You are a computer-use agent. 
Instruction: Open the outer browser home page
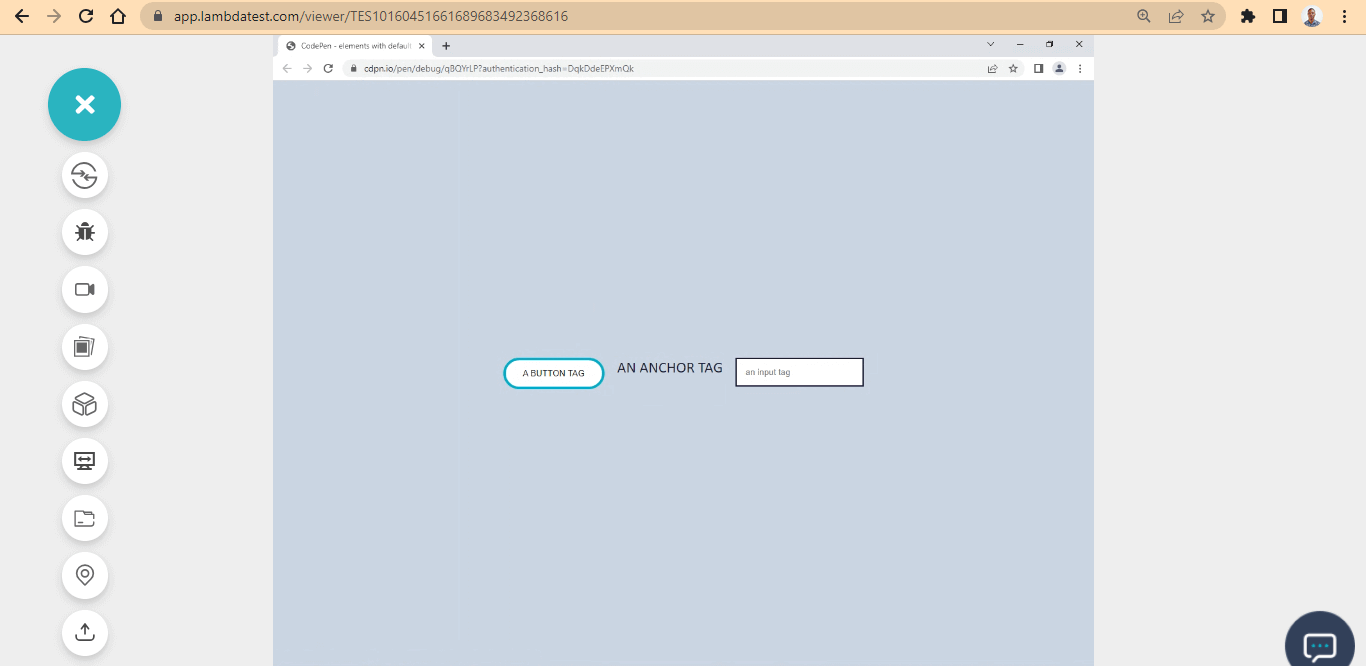tap(118, 16)
